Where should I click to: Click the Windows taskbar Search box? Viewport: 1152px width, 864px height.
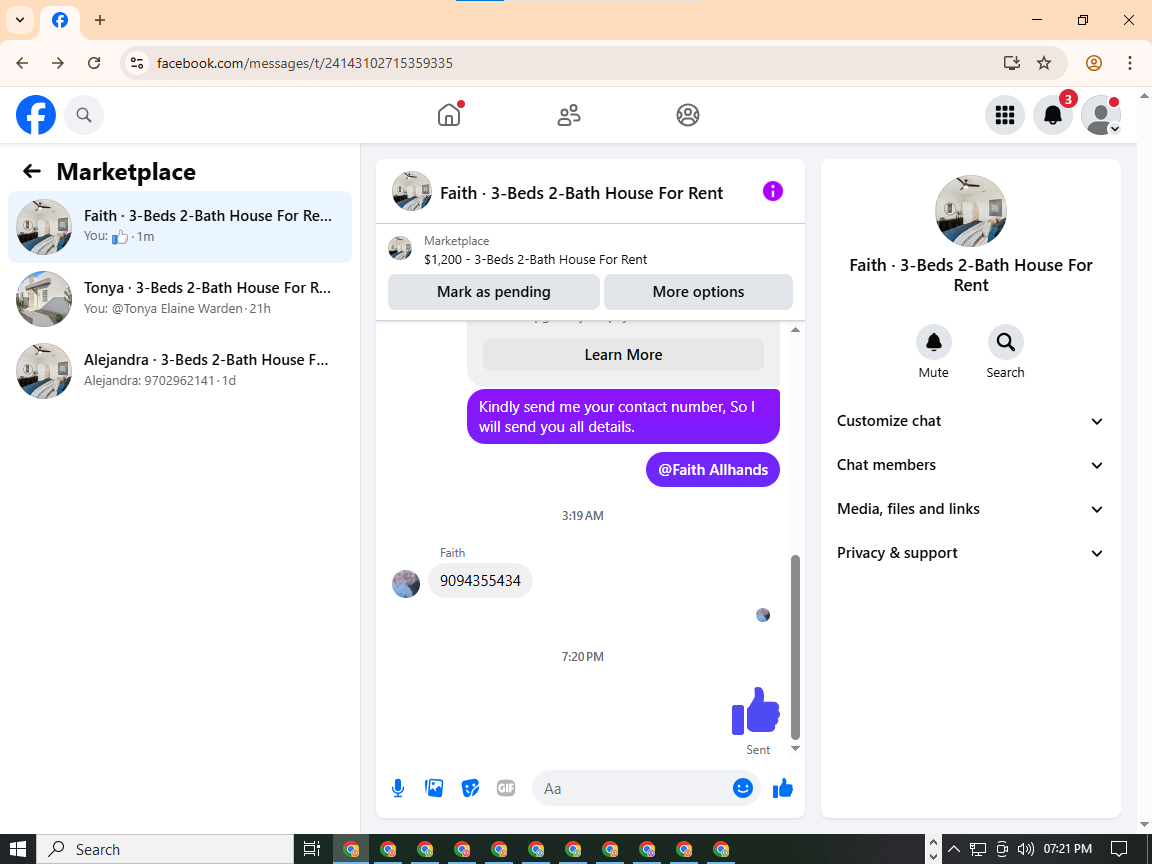tap(165, 849)
